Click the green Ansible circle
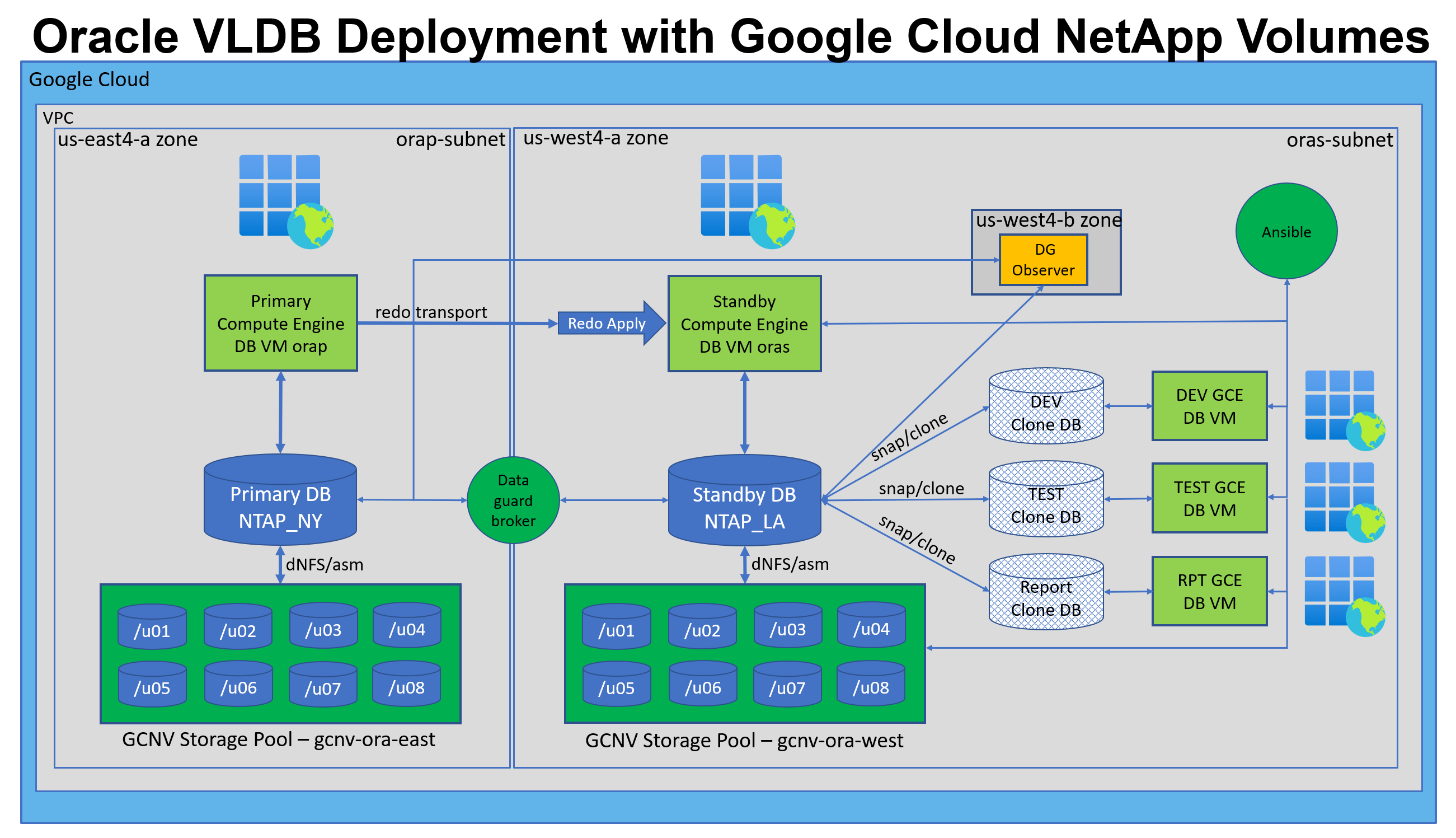Screen dimensions: 1456x838 click(1286, 231)
